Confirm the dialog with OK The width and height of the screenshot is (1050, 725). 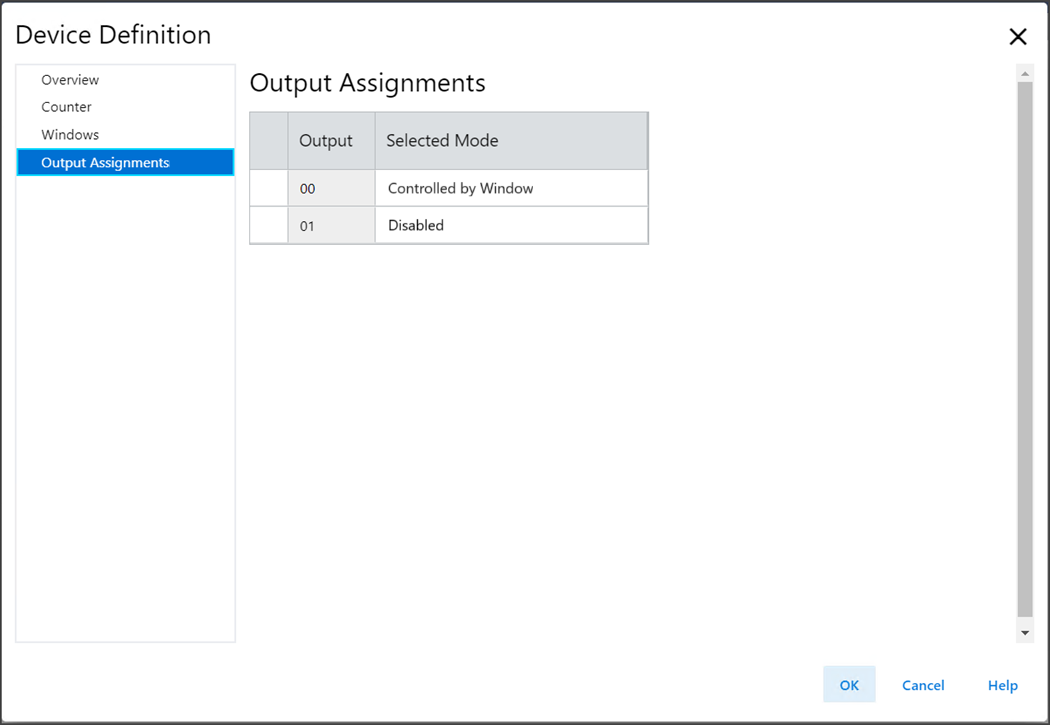pos(849,685)
